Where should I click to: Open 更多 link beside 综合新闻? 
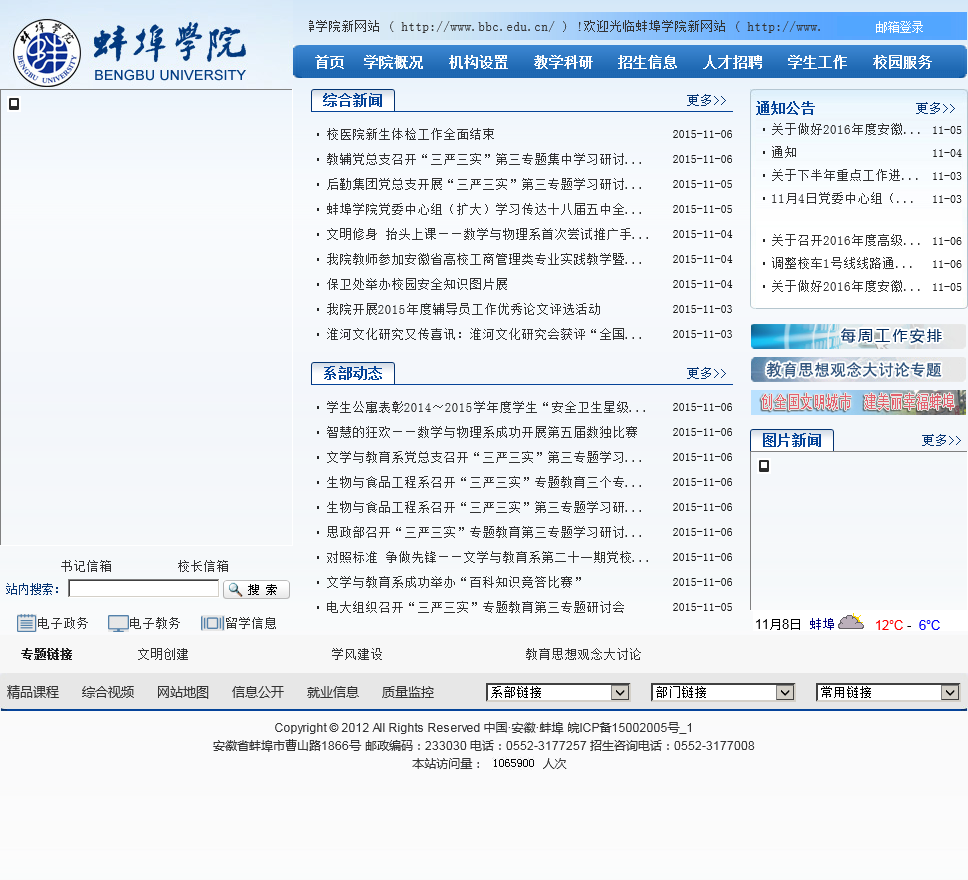pyautogui.click(x=706, y=100)
